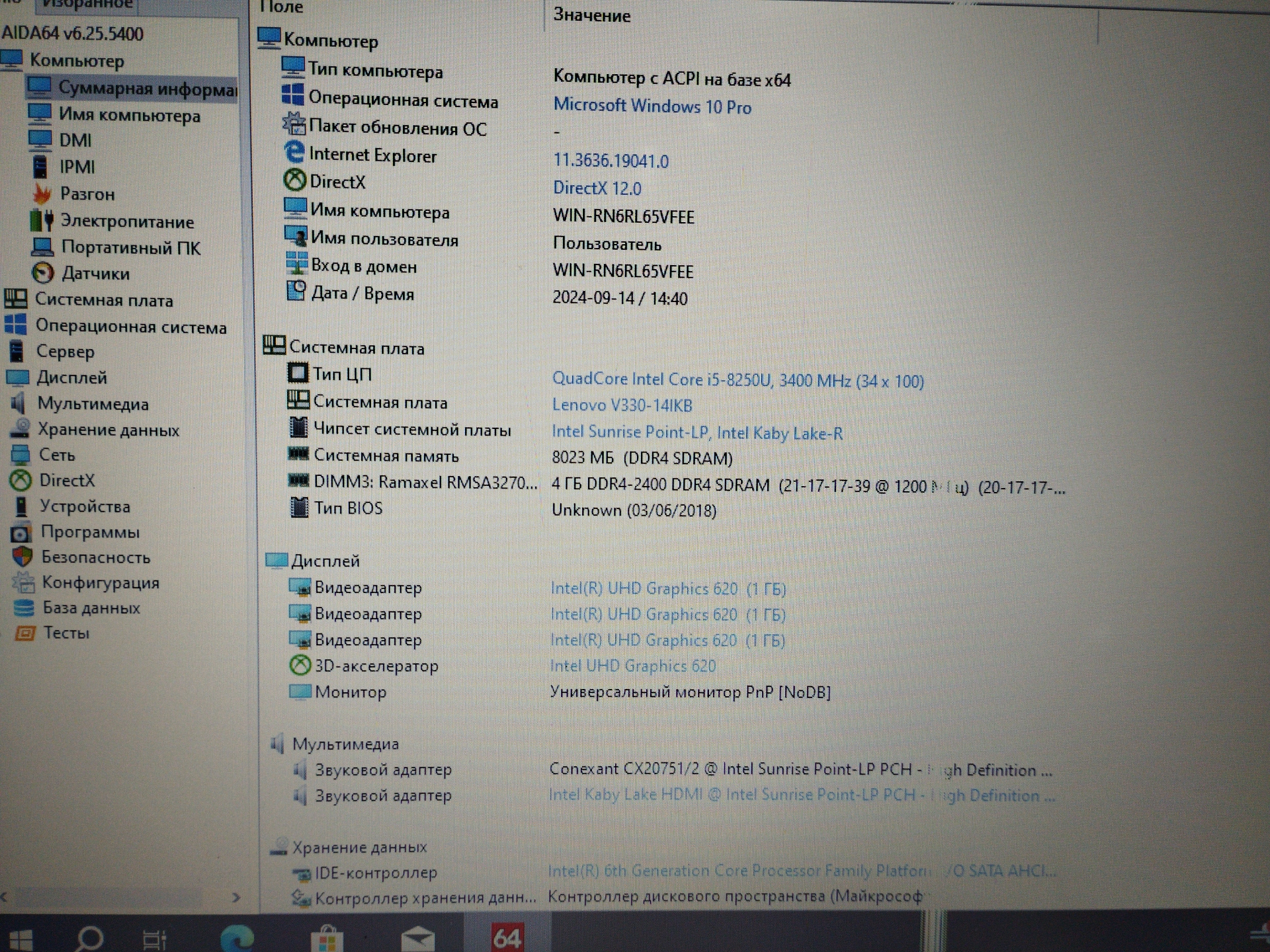Open the Mail app on taskbar
The width and height of the screenshot is (1270, 952).
click(418, 937)
